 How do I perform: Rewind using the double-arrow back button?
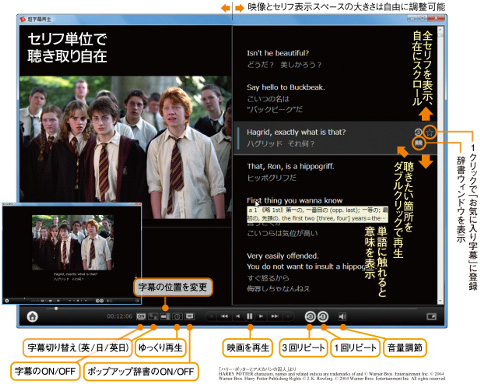tap(225, 316)
